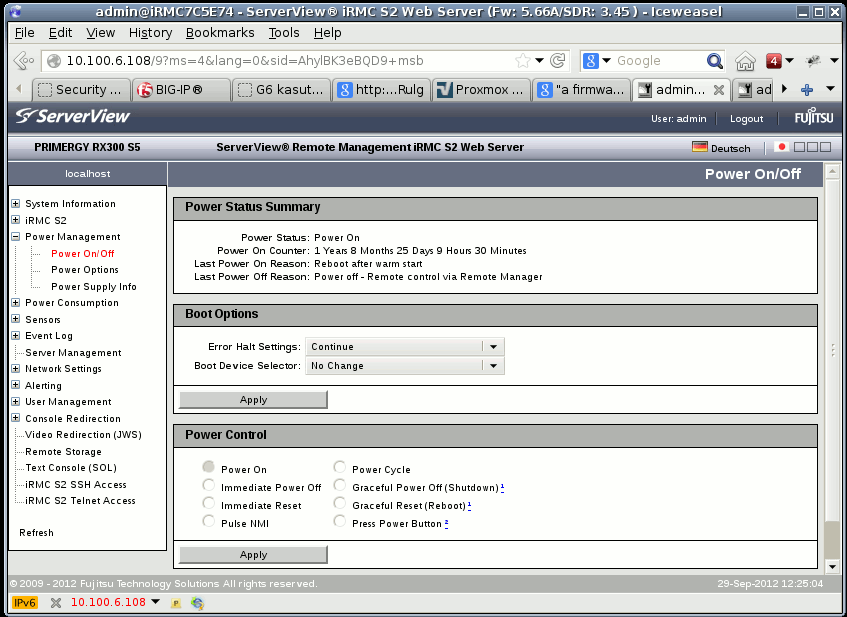Screen dimensions: 847x617
Task: Click the Japanese flag icon
Action: [x=781, y=147]
